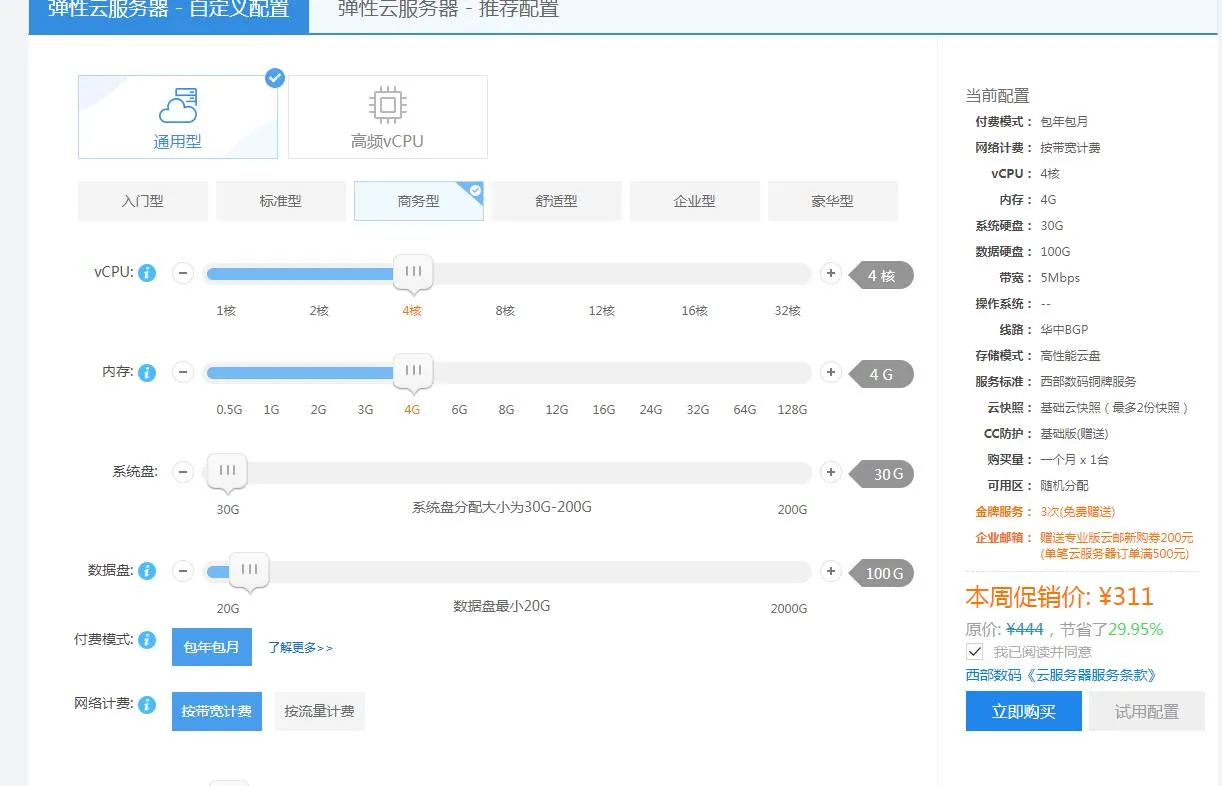Set vCPU to 32核 on the scale
1222x786 pixels.
[x=788, y=311]
